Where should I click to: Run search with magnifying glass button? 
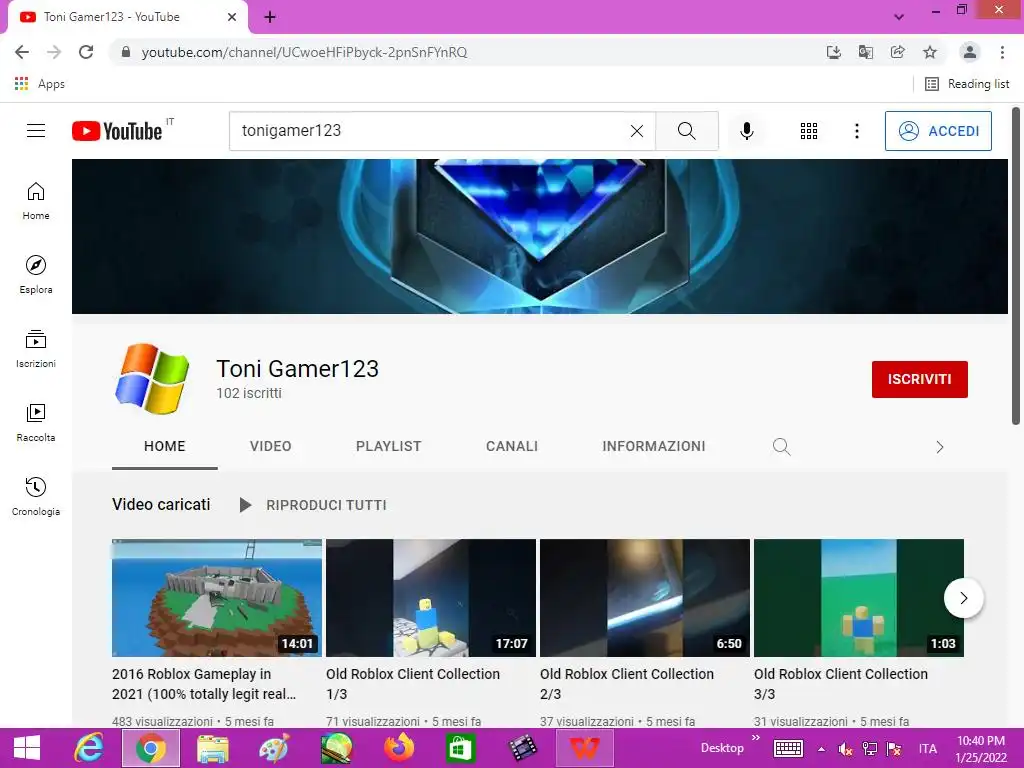[686, 131]
